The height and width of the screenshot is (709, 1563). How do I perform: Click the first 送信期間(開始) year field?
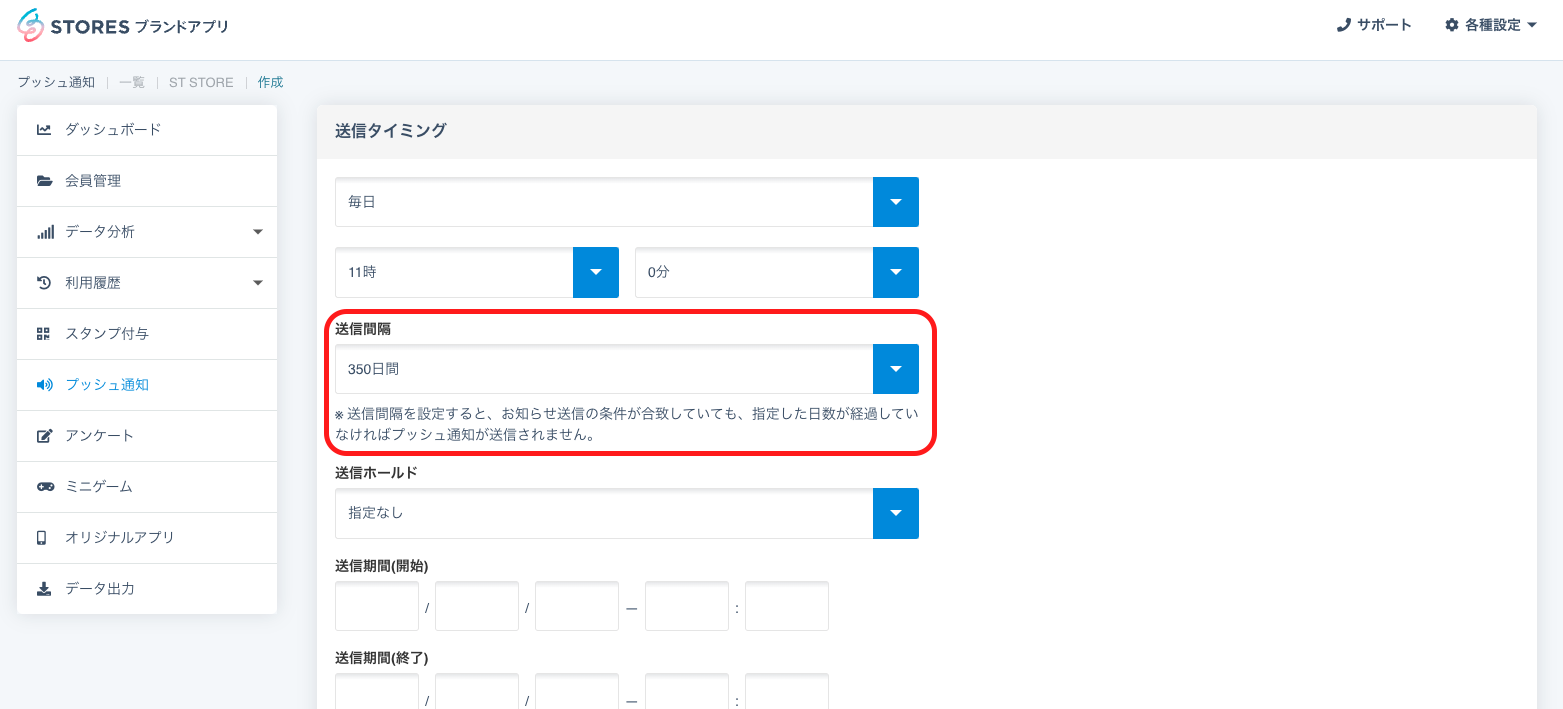pos(377,606)
